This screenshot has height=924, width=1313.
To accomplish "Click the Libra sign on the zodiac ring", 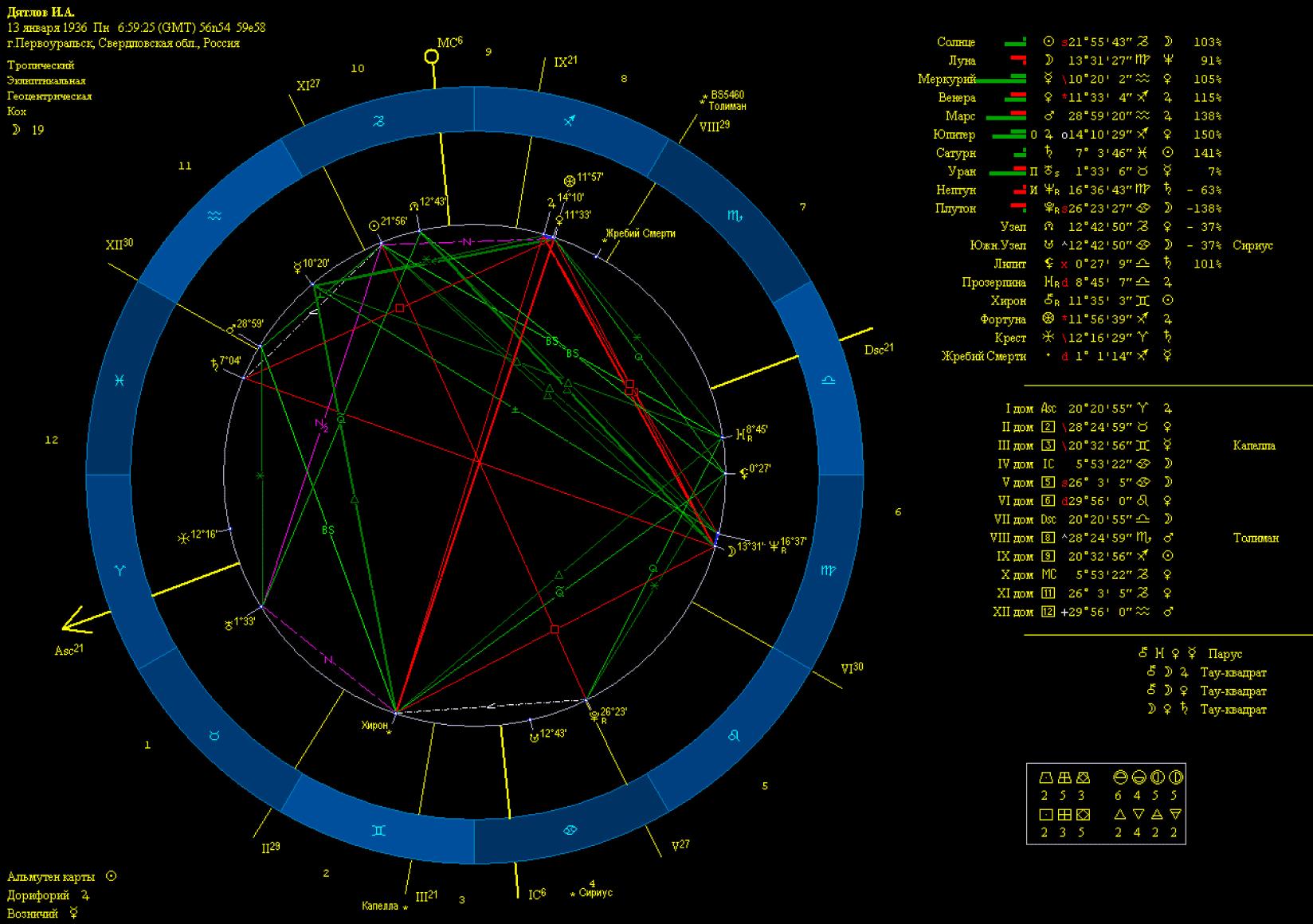I will pyautogui.click(x=829, y=381).
